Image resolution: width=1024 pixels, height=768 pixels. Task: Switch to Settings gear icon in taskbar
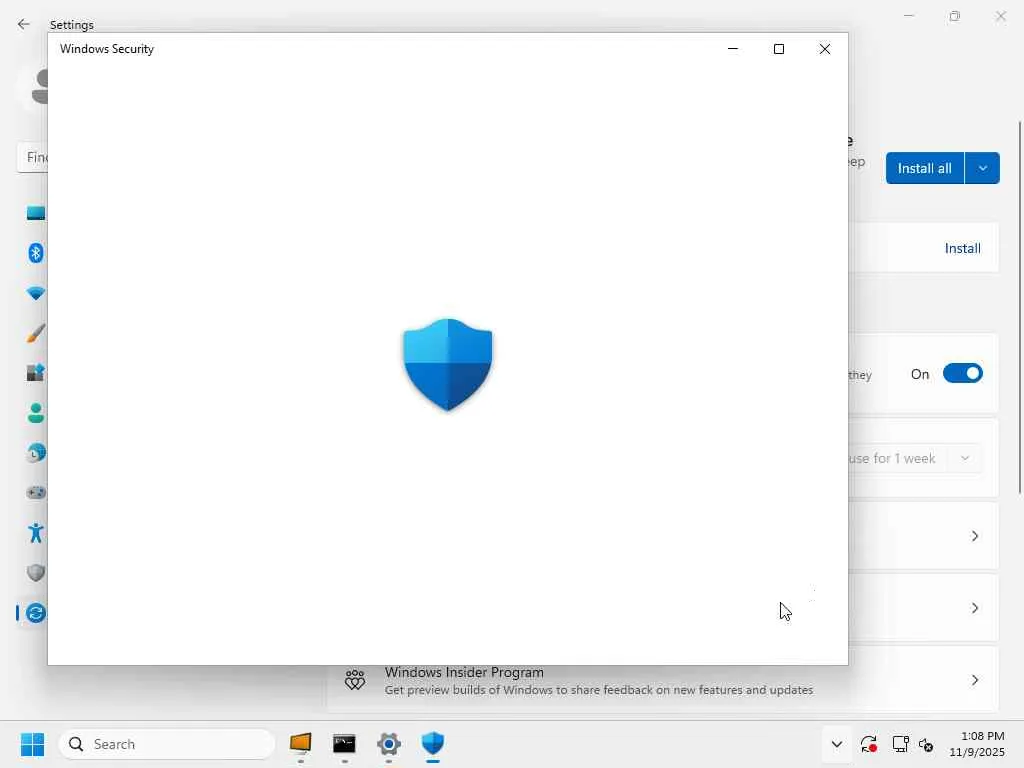coord(389,743)
